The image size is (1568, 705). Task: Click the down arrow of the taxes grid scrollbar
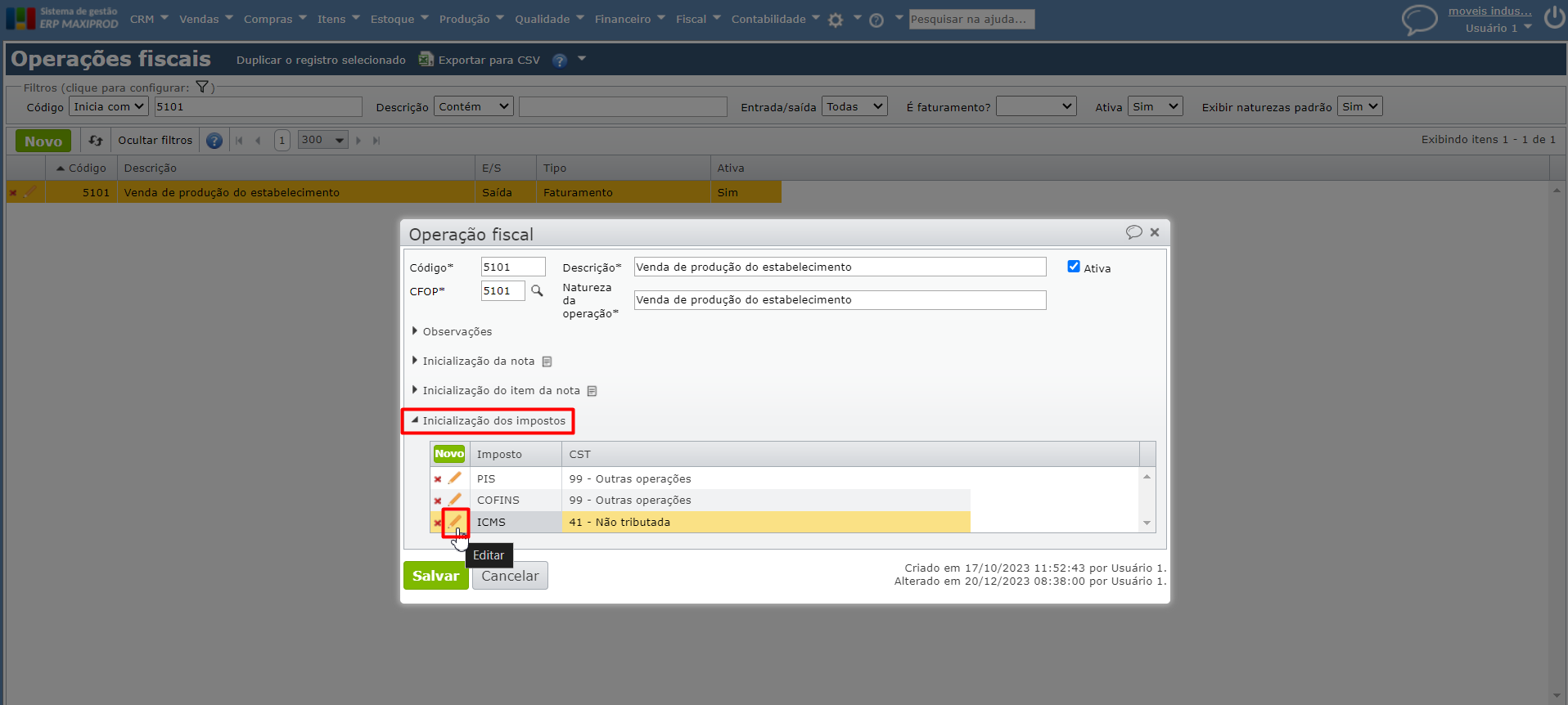click(1147, 523)
